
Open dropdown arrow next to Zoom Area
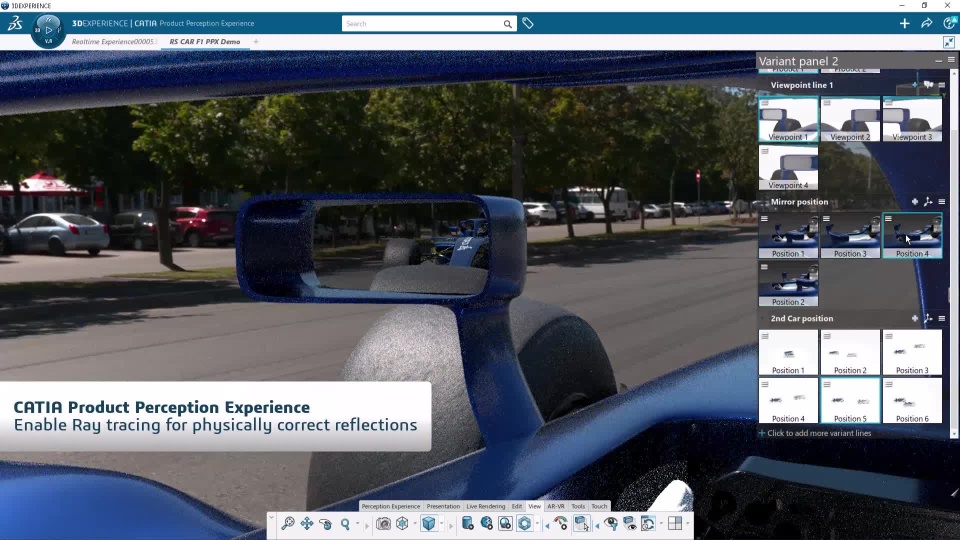[x=358, y=524]
